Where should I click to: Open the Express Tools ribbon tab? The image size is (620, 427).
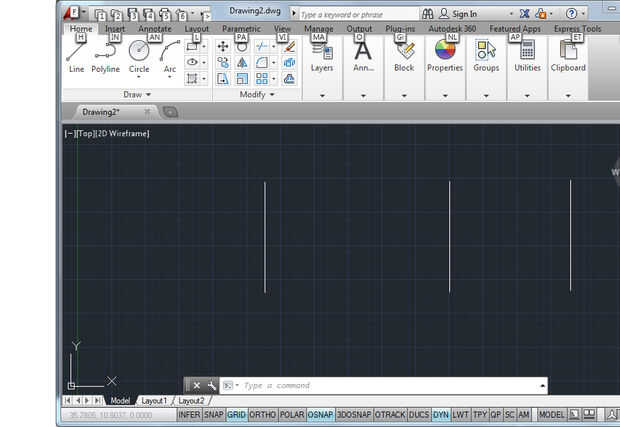tap(577, 28)
